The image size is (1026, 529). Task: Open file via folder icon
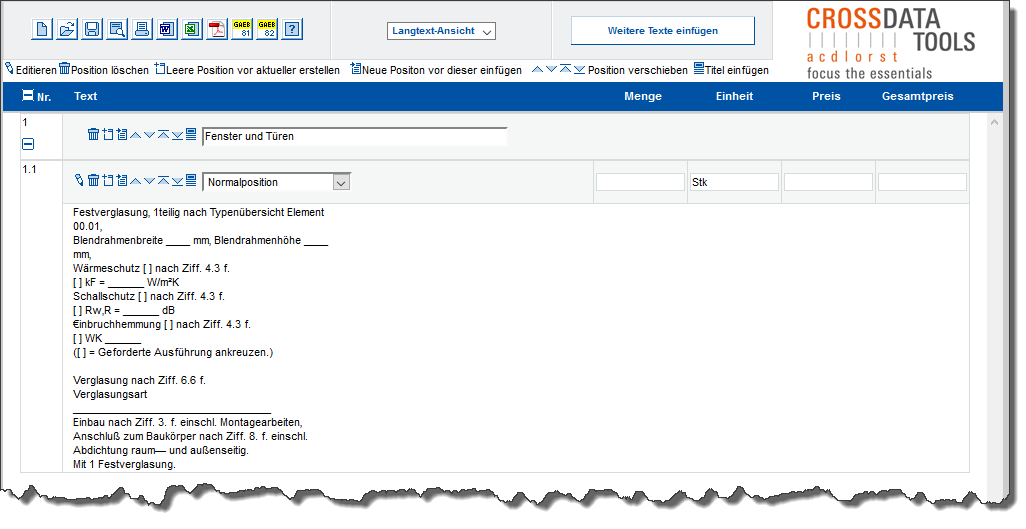(x=67, y=29)
